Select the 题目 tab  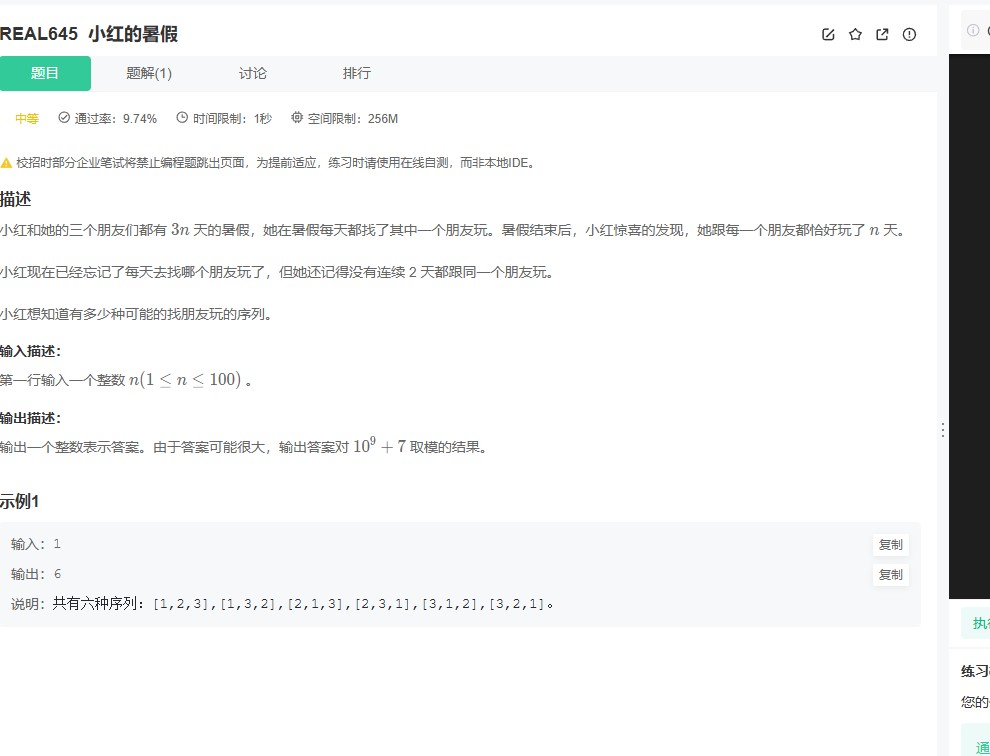point(46,73)
